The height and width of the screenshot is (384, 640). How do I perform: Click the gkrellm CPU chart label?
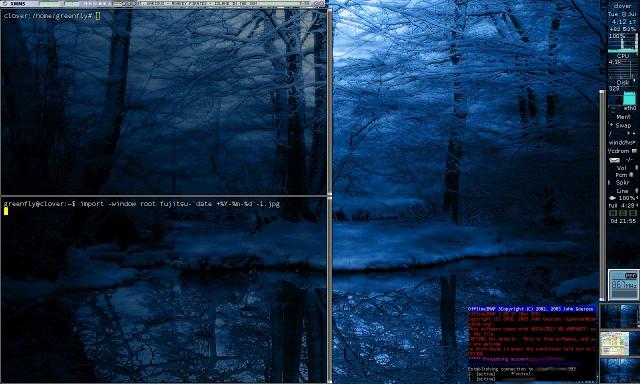(x=623, y=56)
